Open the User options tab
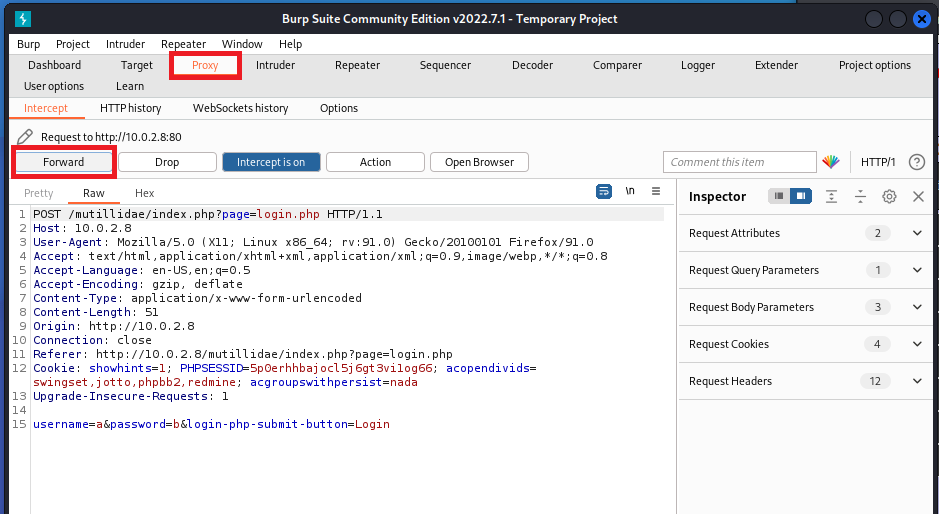The image size is (939, 514). pyautogui.click(x=54, y=86)
